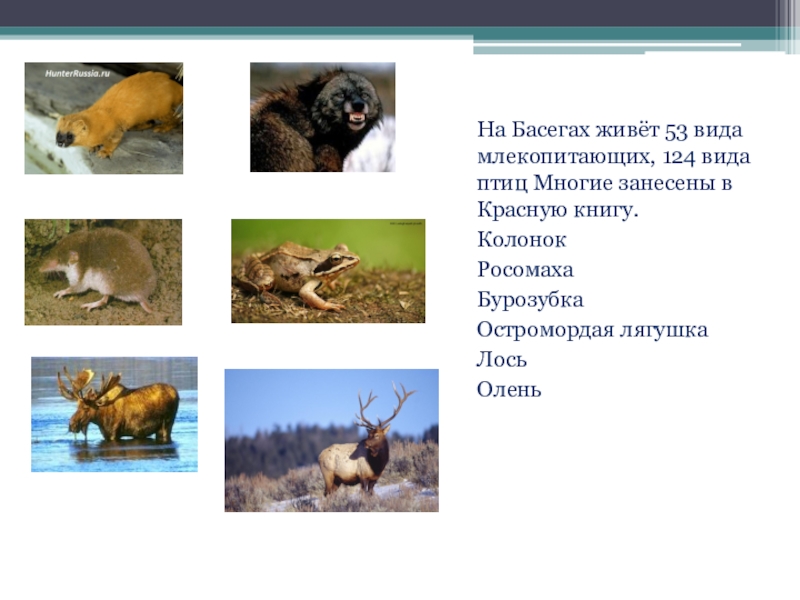This screenshot has width=800, height=600.
Task: Click the yellow weasel (Колонок) photo
Action: 104,118
